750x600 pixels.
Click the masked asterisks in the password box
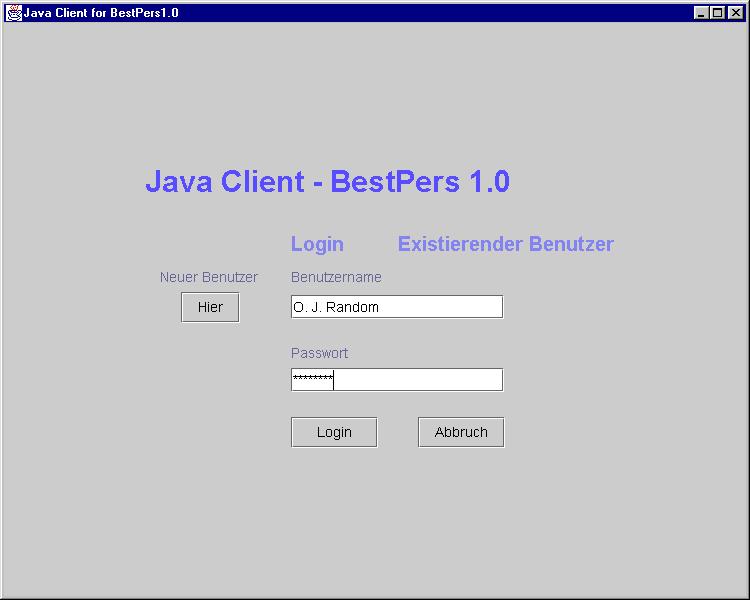tap(312, 380)
